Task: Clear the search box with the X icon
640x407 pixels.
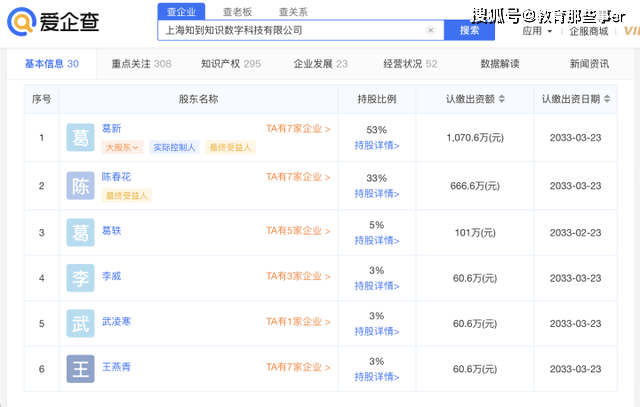Action: [431, 30]
